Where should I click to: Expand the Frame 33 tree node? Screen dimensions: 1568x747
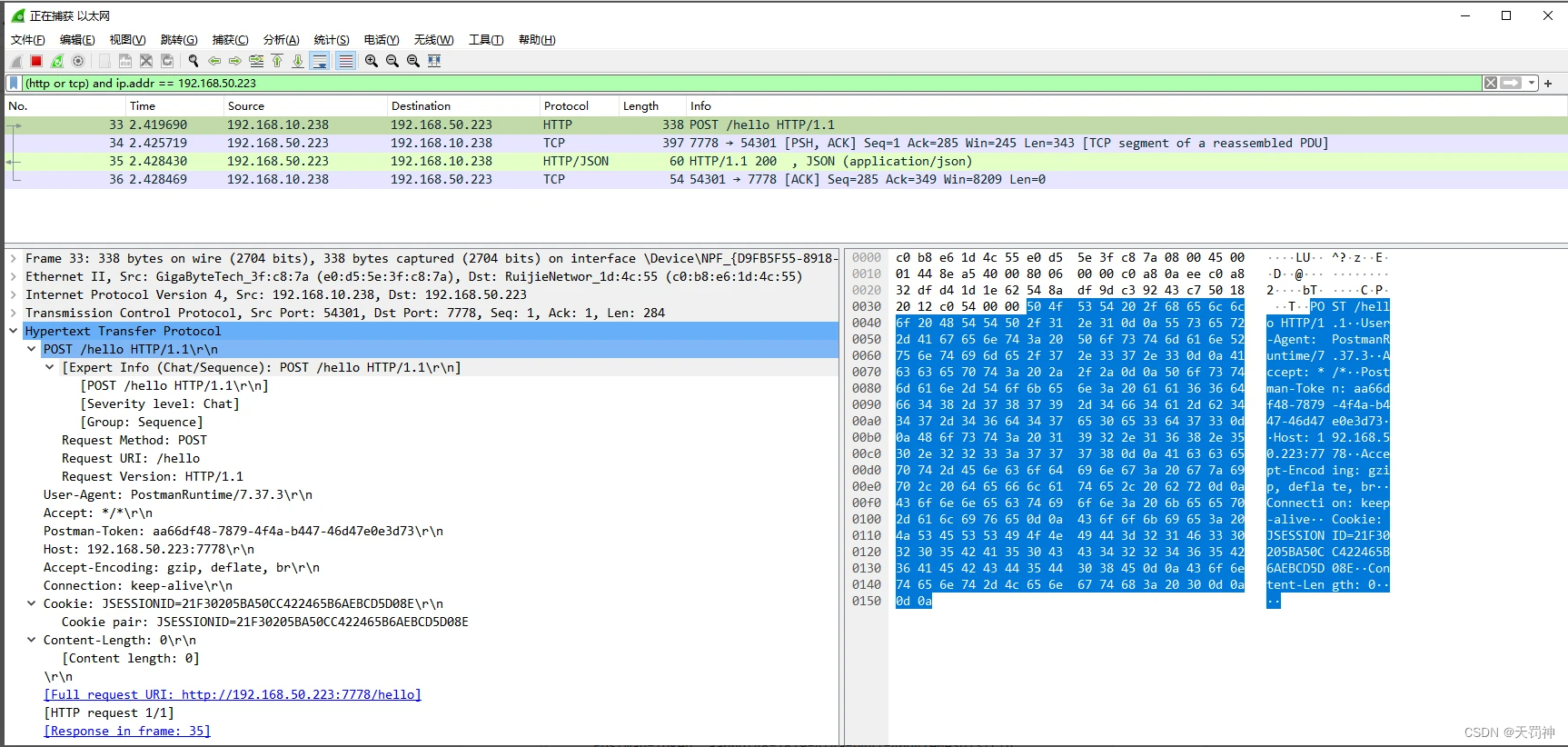pyautogui.click(x=14, y=258)
